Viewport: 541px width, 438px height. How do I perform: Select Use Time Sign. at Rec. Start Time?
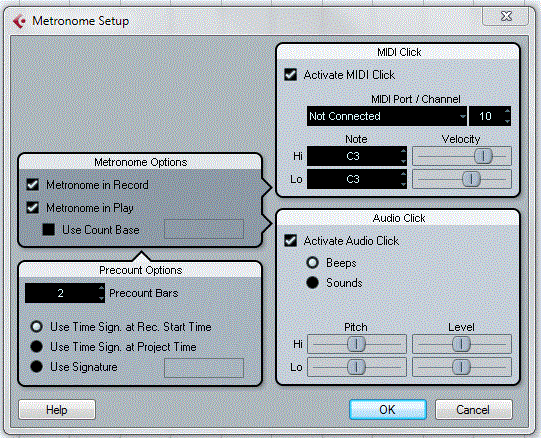point(37,327)
